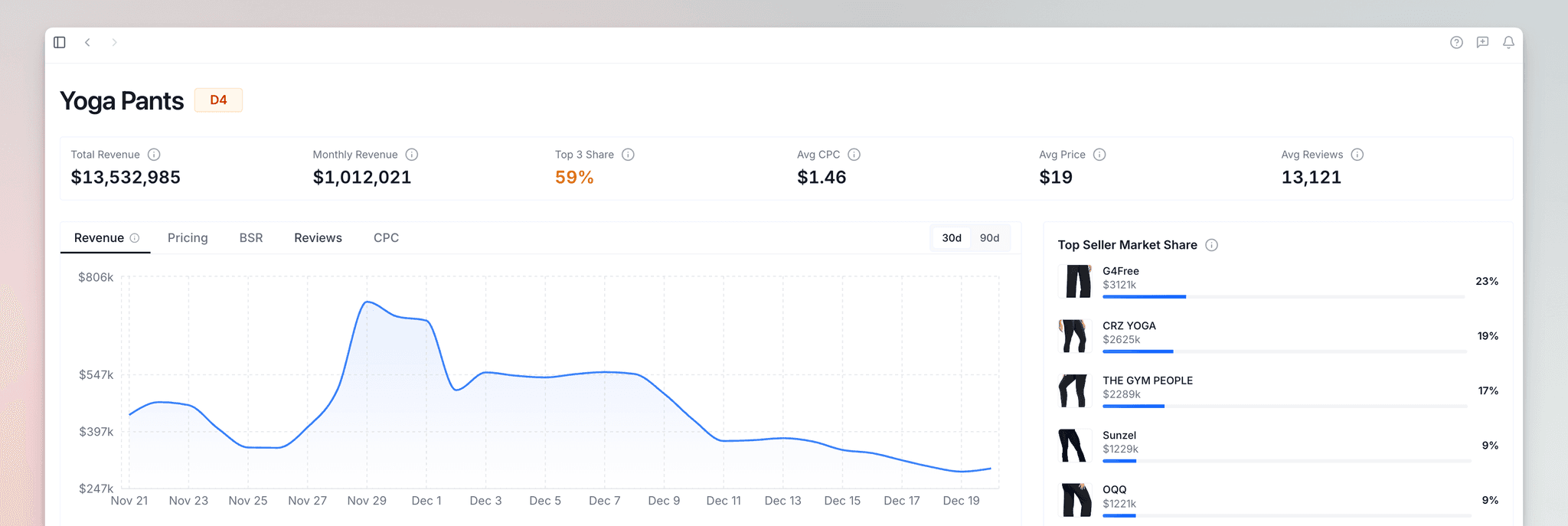Click the Top Seller Market Share heading

point(1127,245)
